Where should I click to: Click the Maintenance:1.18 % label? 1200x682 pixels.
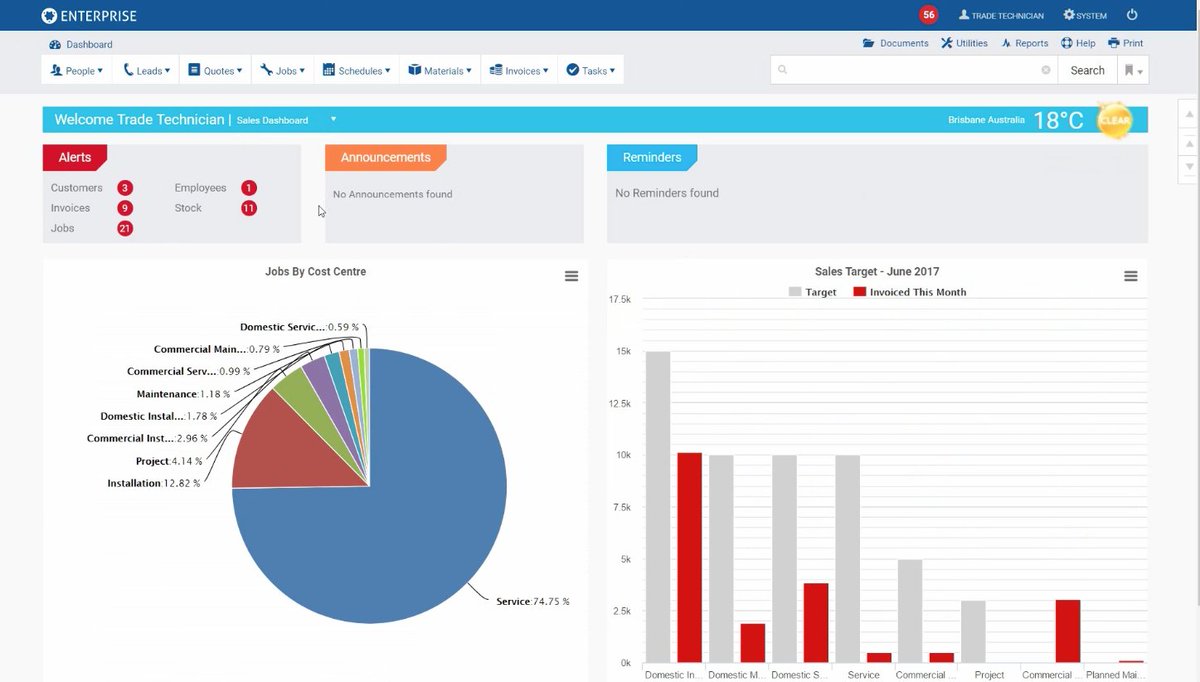(183, 394)
